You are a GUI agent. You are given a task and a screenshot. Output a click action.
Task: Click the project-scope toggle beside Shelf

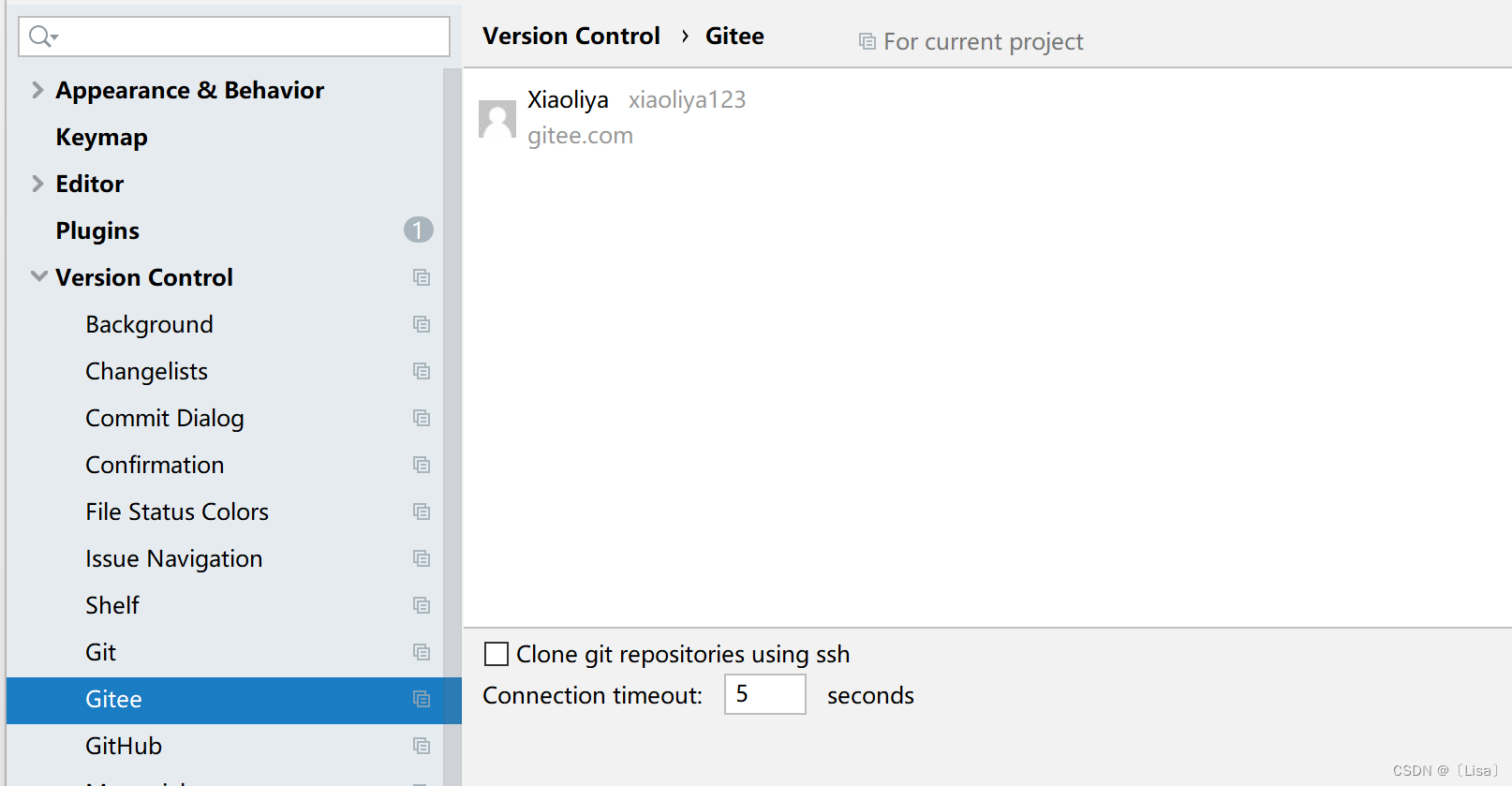tap(421, 605)
